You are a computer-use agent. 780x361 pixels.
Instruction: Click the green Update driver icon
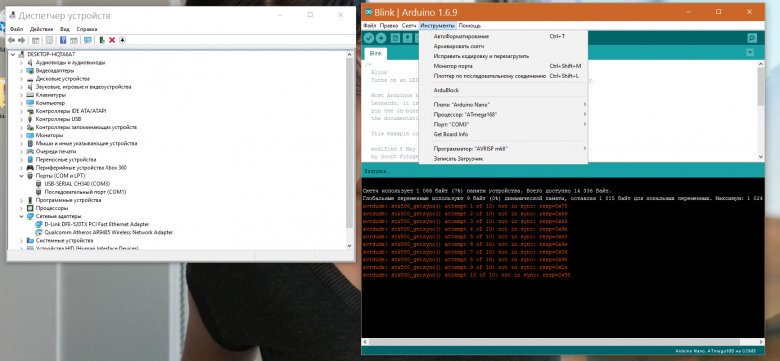[102, 40]
